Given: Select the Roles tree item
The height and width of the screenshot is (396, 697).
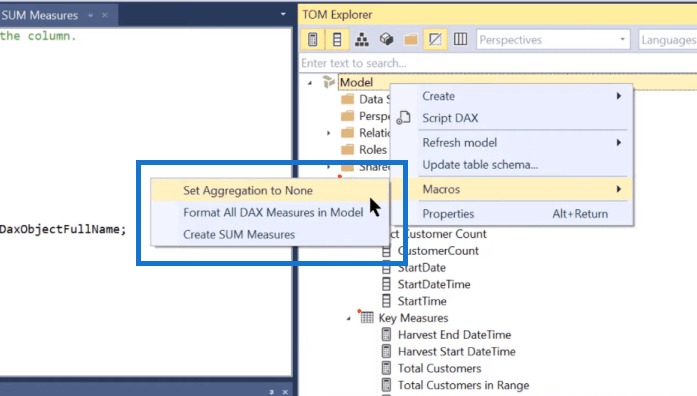Looking at the screenshot, I should (373, 150).
